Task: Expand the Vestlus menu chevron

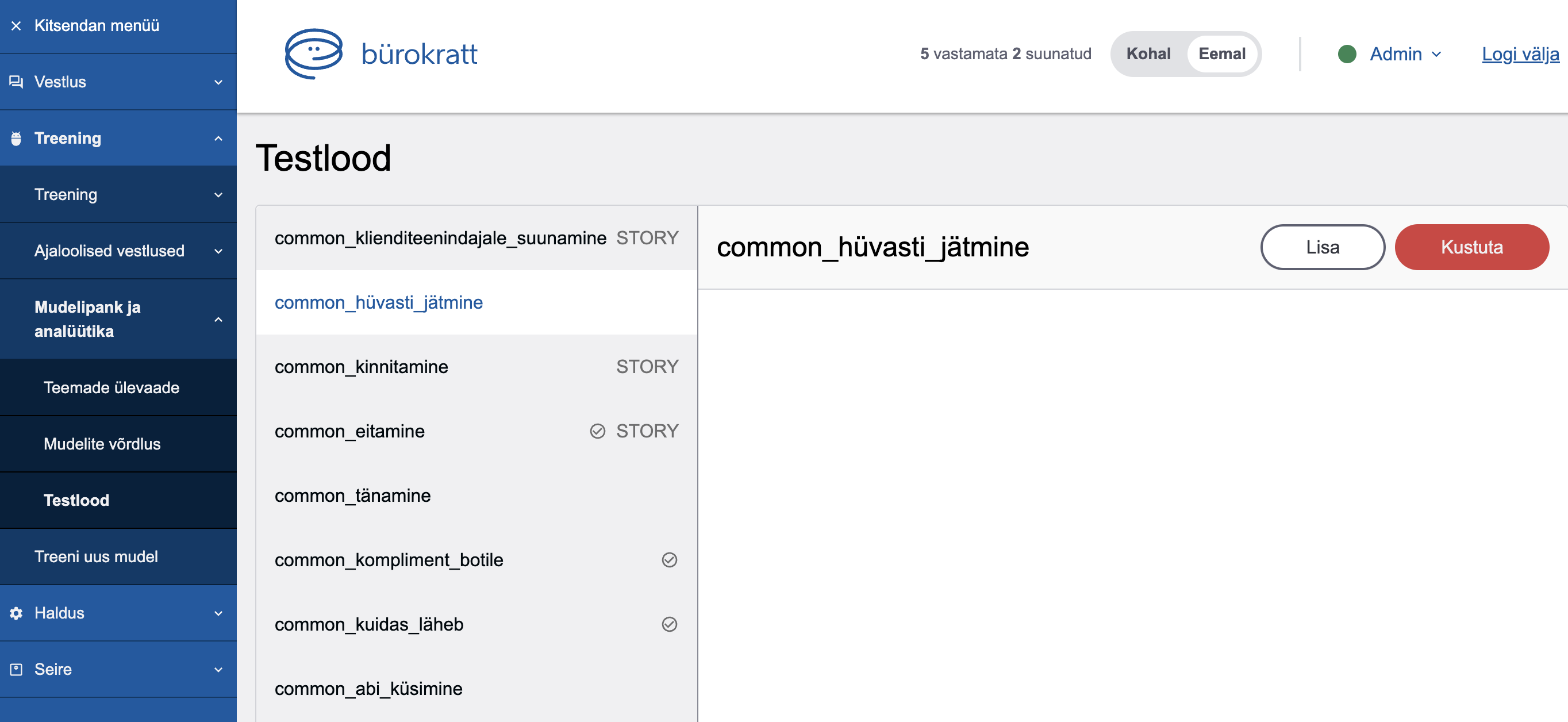Action: click(x=218, y=82)
